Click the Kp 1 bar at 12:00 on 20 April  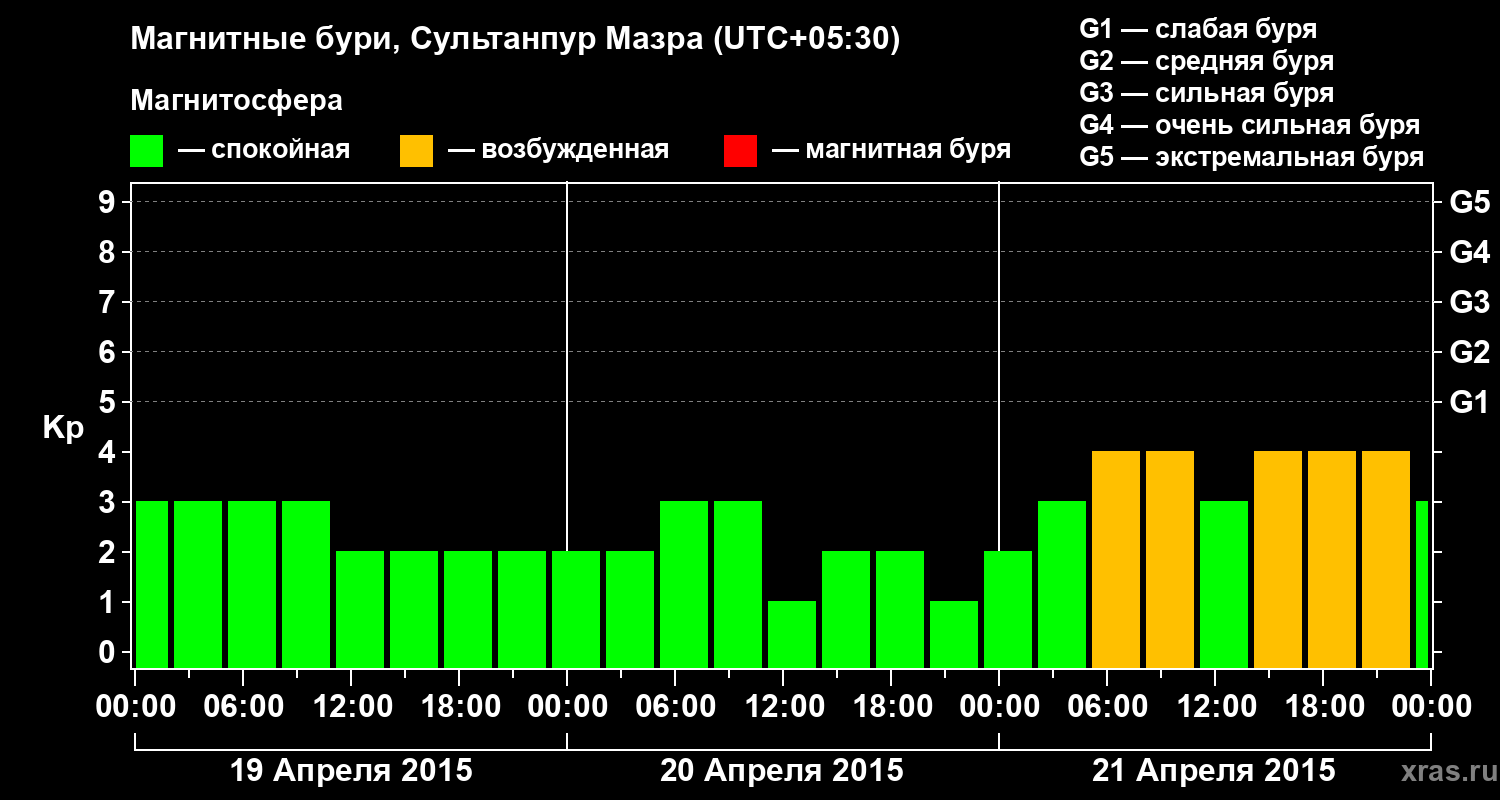coord(792,635)
